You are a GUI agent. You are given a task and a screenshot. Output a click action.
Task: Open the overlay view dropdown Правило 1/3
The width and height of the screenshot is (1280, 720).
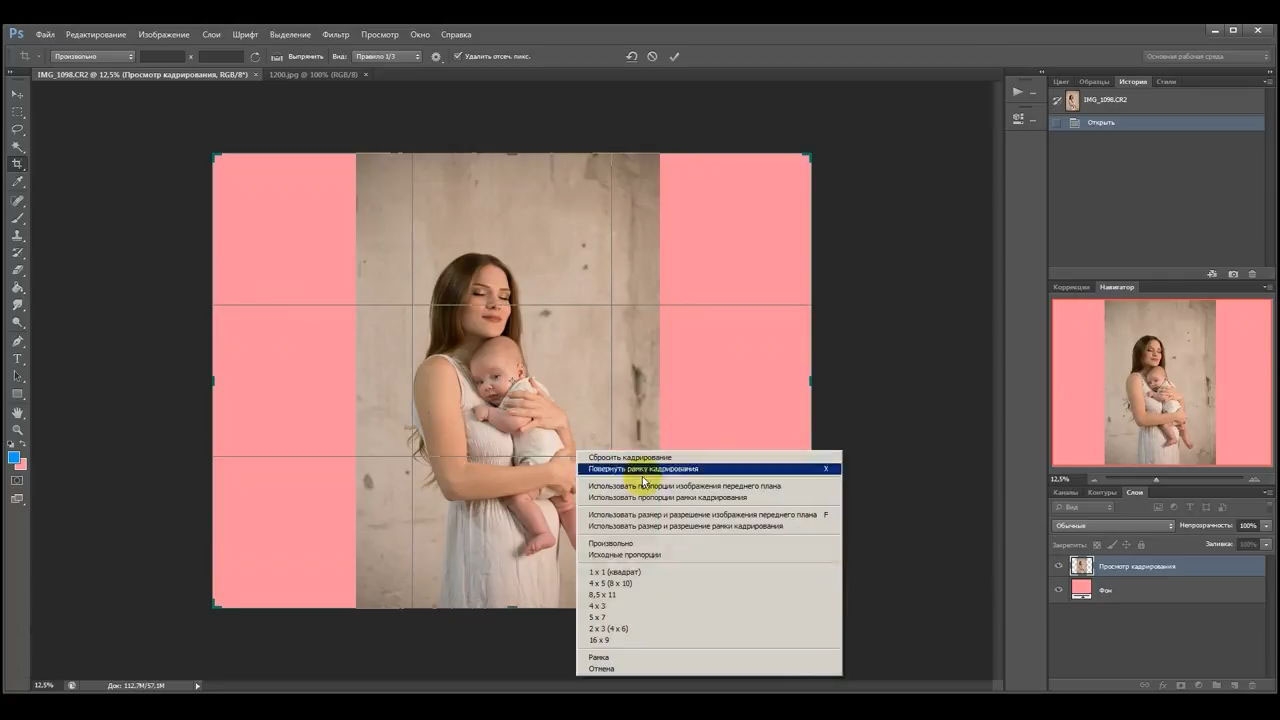click(388, 57)
